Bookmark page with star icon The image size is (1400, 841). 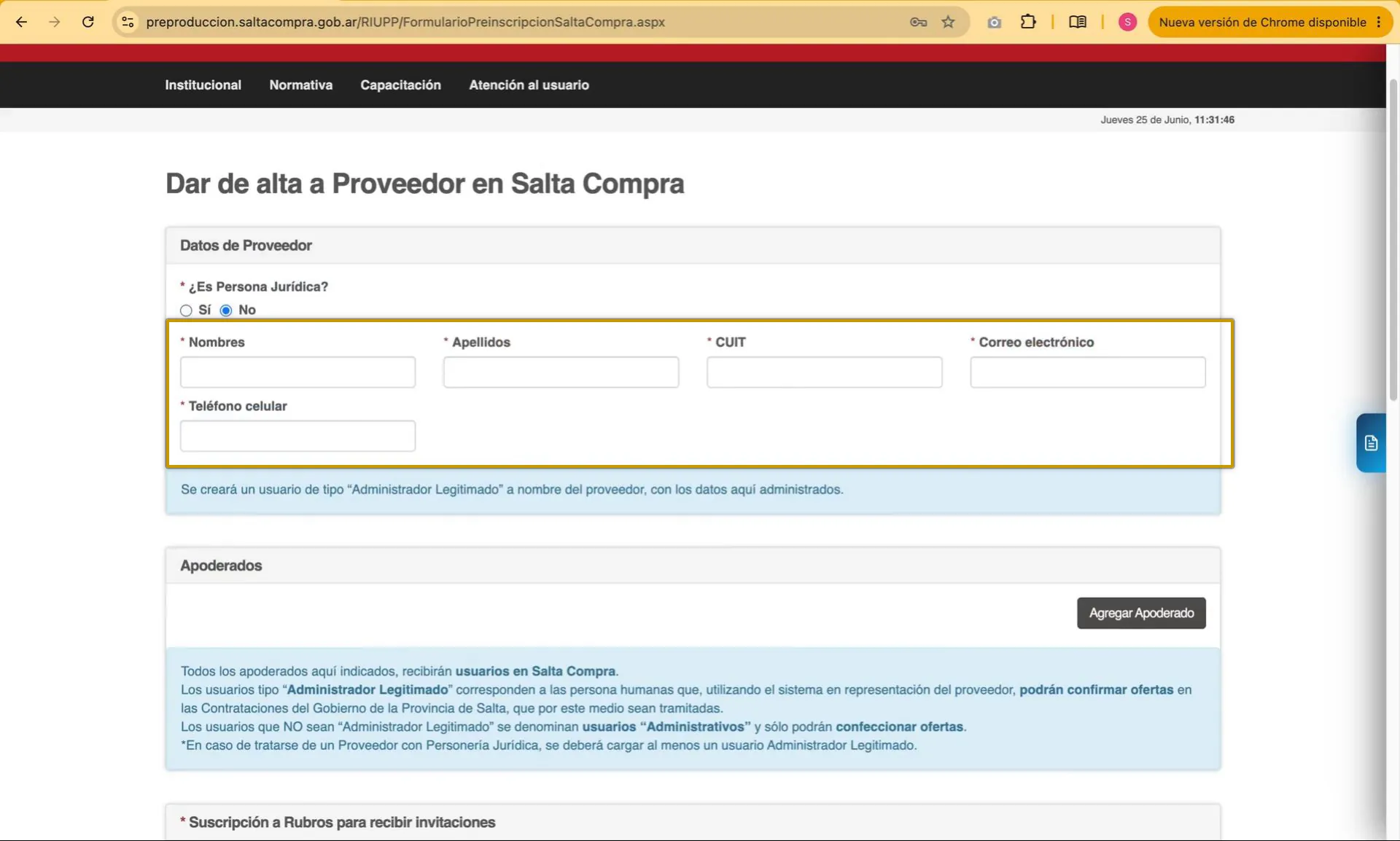pos(948,22)
